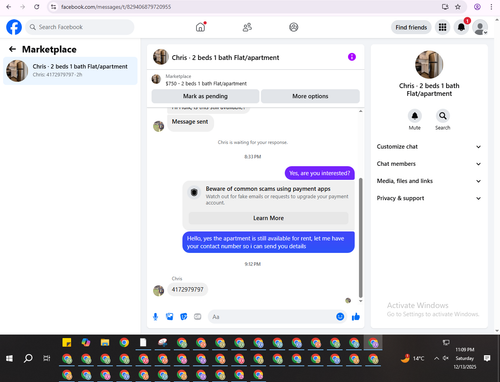This screenshot has height=382, width=500.
Task: Click Learn More on scam warning
Action: (268, 218)
